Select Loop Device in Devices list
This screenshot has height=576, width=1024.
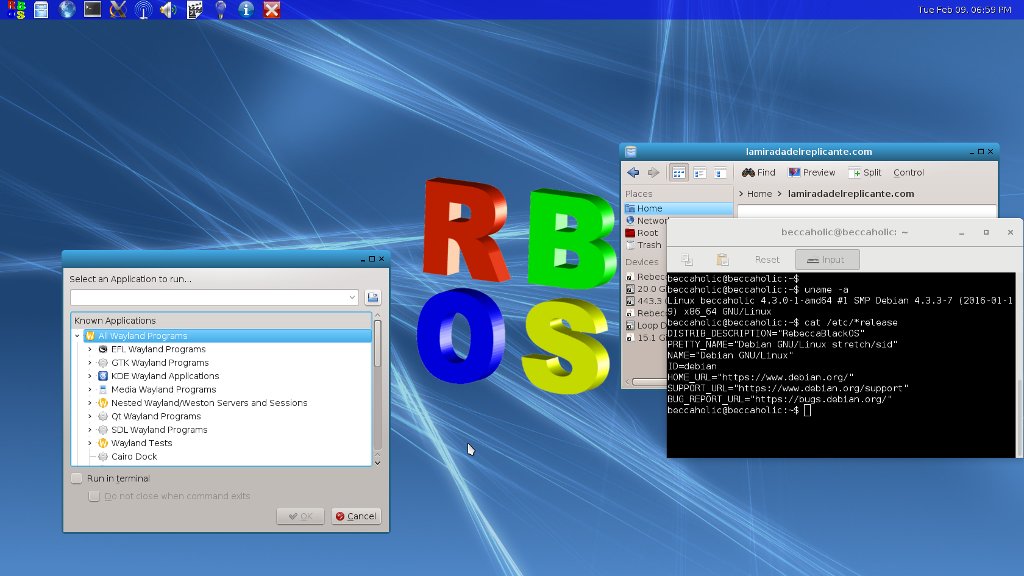pyautogui.click(x=646, y=325)
